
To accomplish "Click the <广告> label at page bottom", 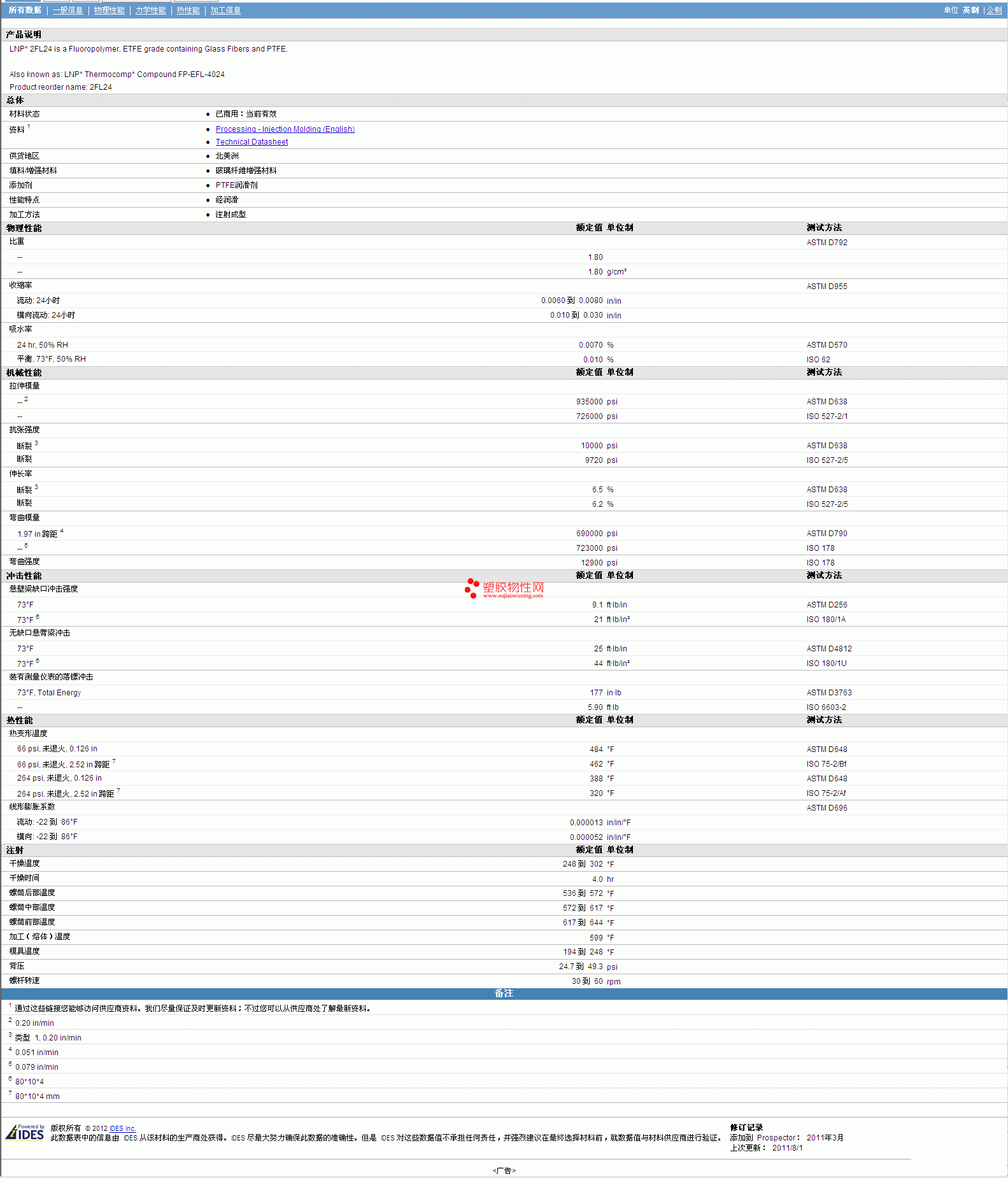I will pos(504,1170).
